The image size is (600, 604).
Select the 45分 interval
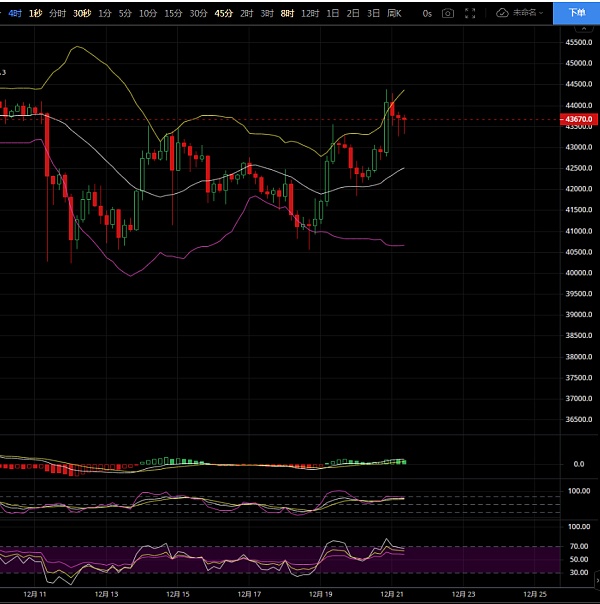click(x=224, y=13)
